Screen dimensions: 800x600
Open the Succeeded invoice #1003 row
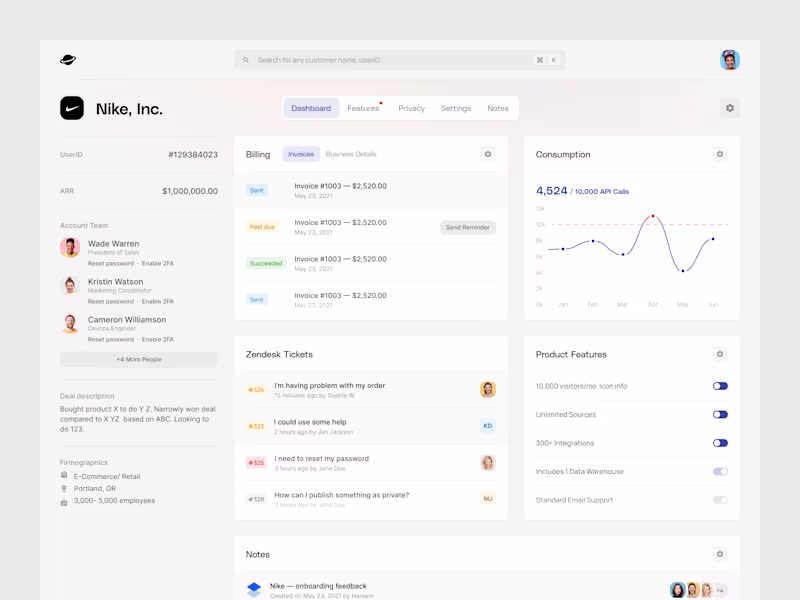pyautogui.click(x=370, y=263)
